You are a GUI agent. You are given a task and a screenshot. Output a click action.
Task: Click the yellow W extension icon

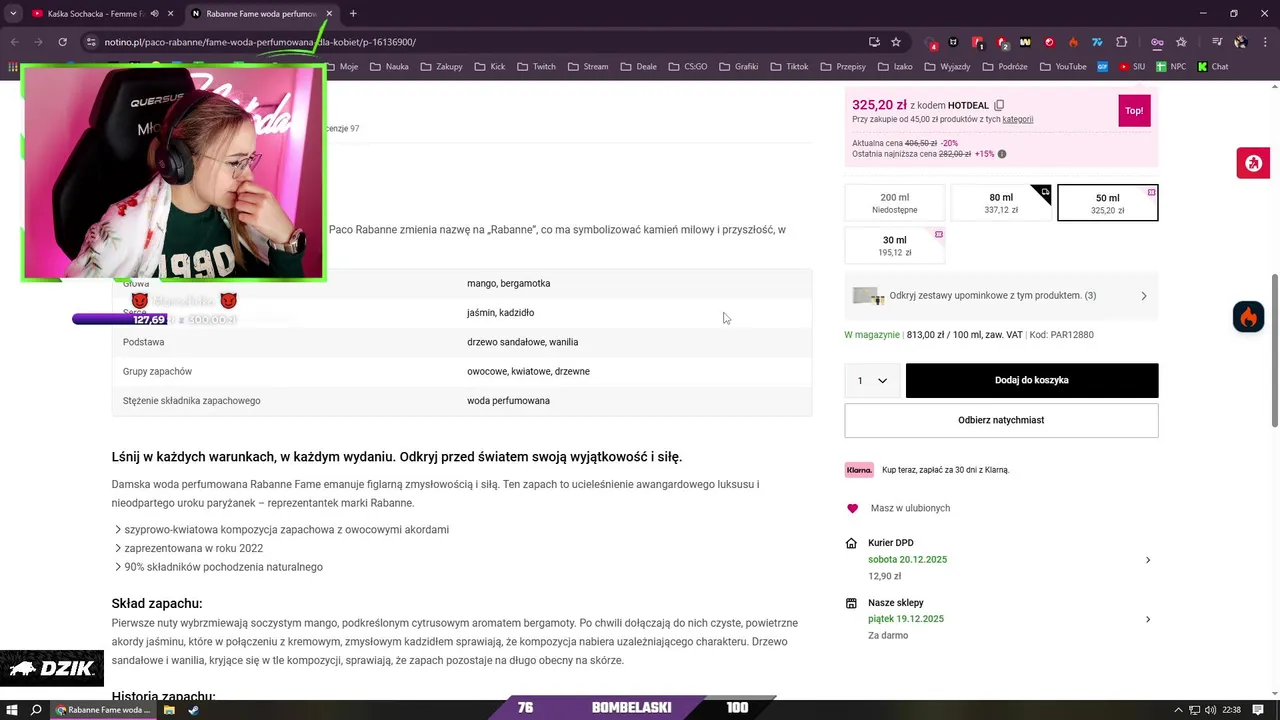pyautogui.click(x=1025, y=42)
